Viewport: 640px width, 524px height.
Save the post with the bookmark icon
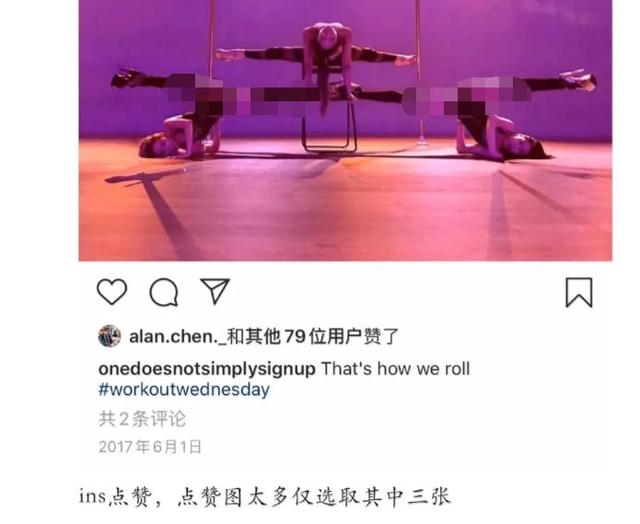click(579, 292)
